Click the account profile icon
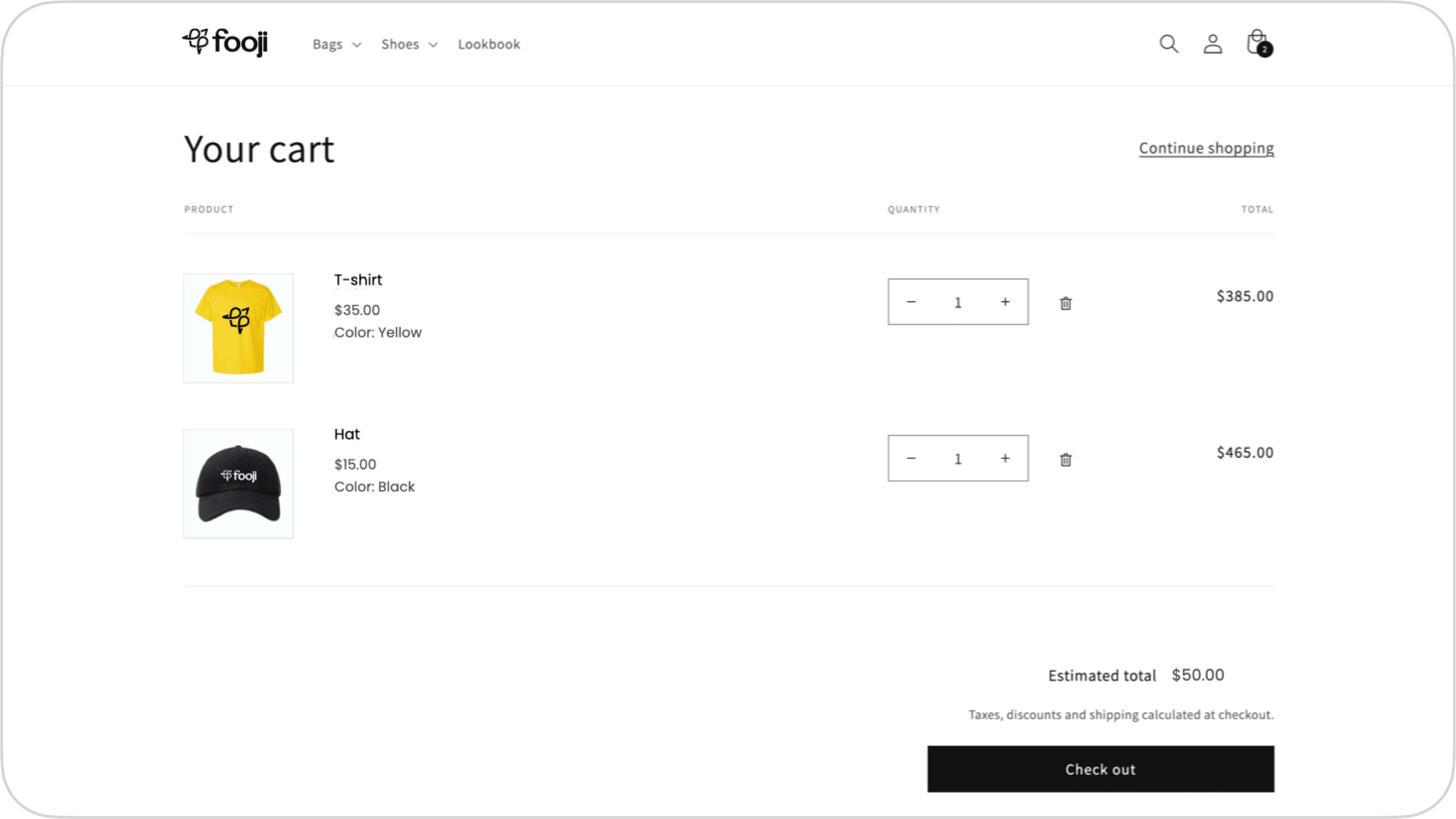 pos(1212,43)
